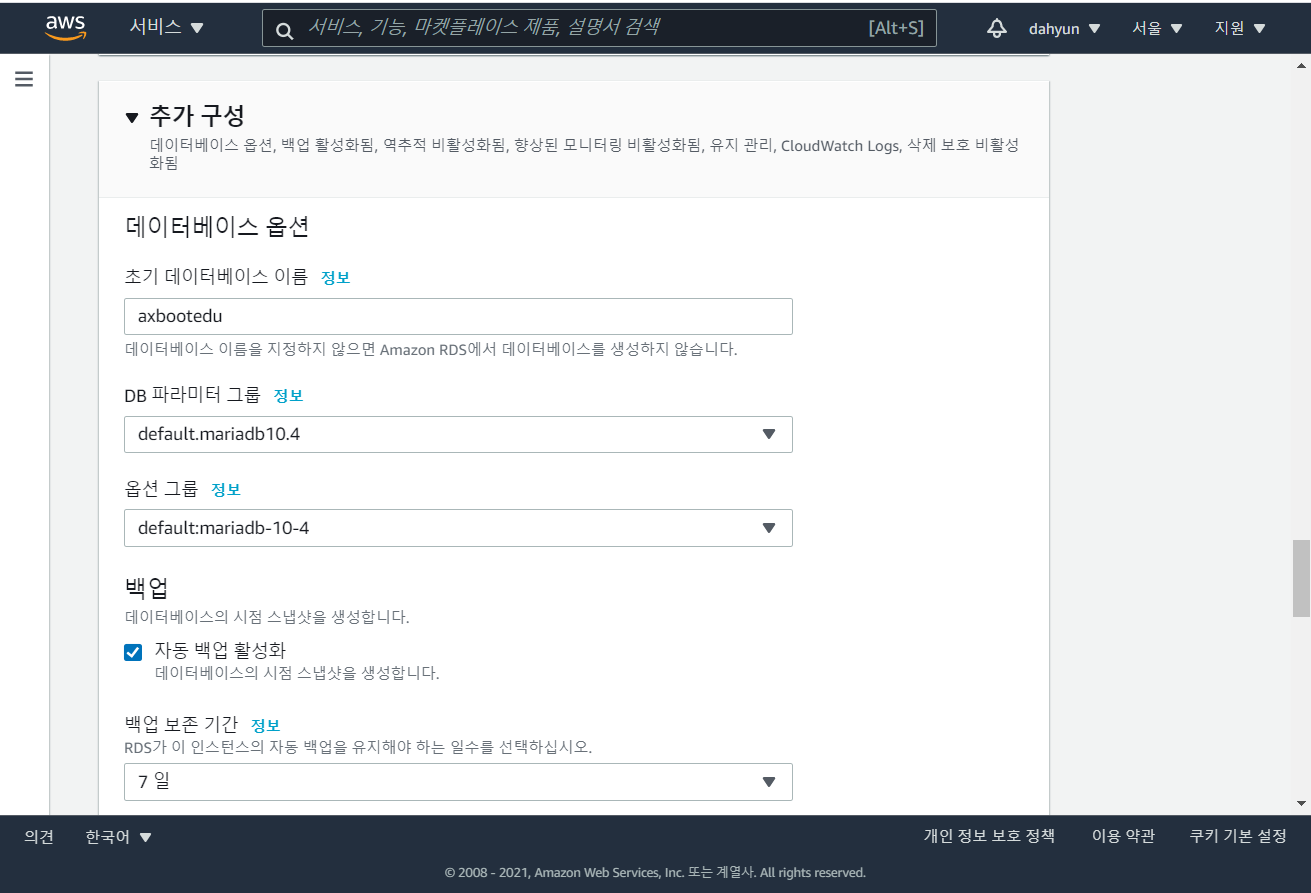Uncheck 자동 백업 활성화 checkbox
Screen dimensions: 1311x893
point(133,652)
